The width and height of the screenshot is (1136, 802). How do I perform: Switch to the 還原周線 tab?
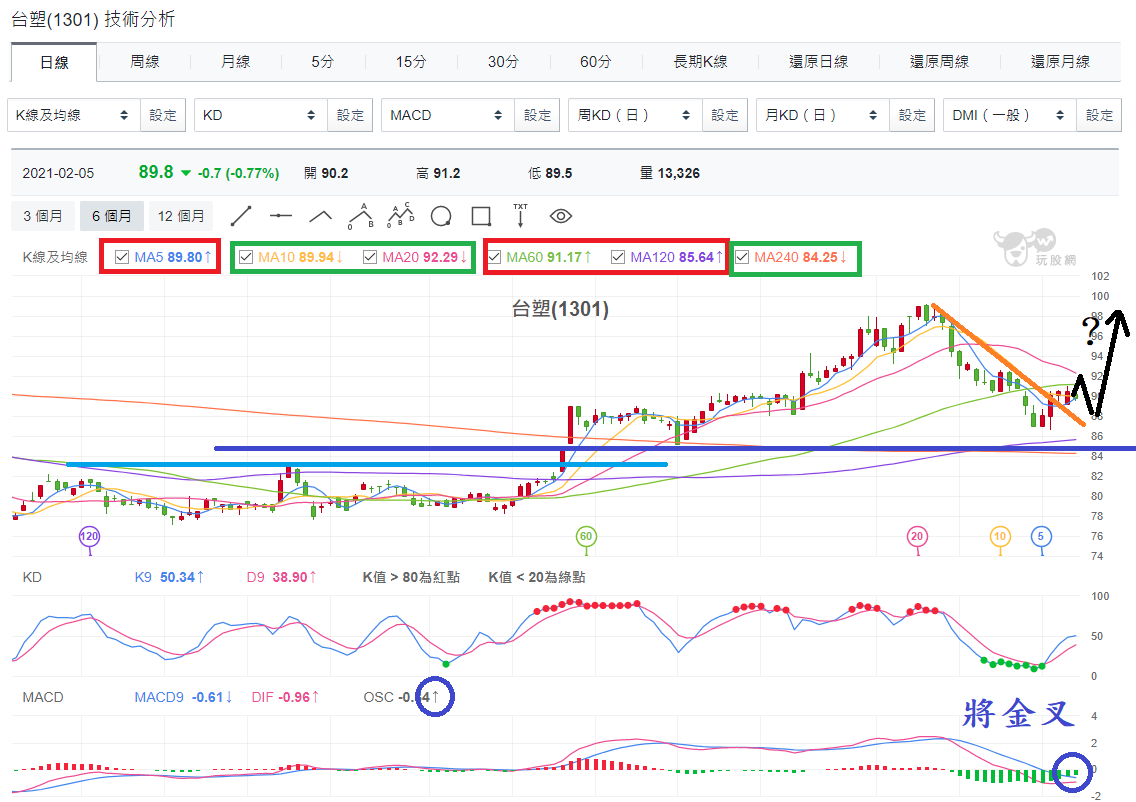click(x=939, y=62)
